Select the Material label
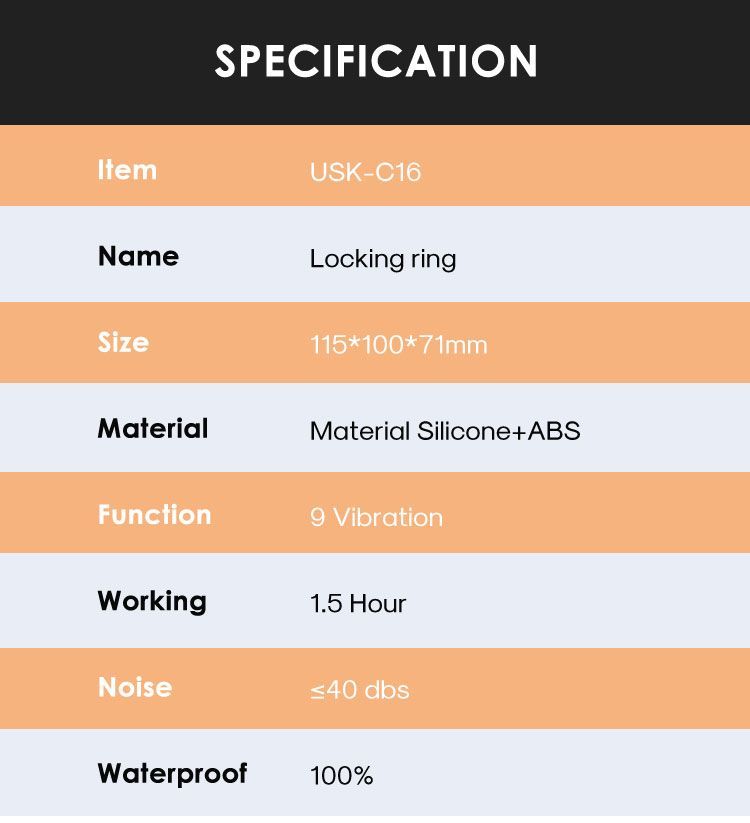This screenshot has width=750, height=823. tap(153, 428)
